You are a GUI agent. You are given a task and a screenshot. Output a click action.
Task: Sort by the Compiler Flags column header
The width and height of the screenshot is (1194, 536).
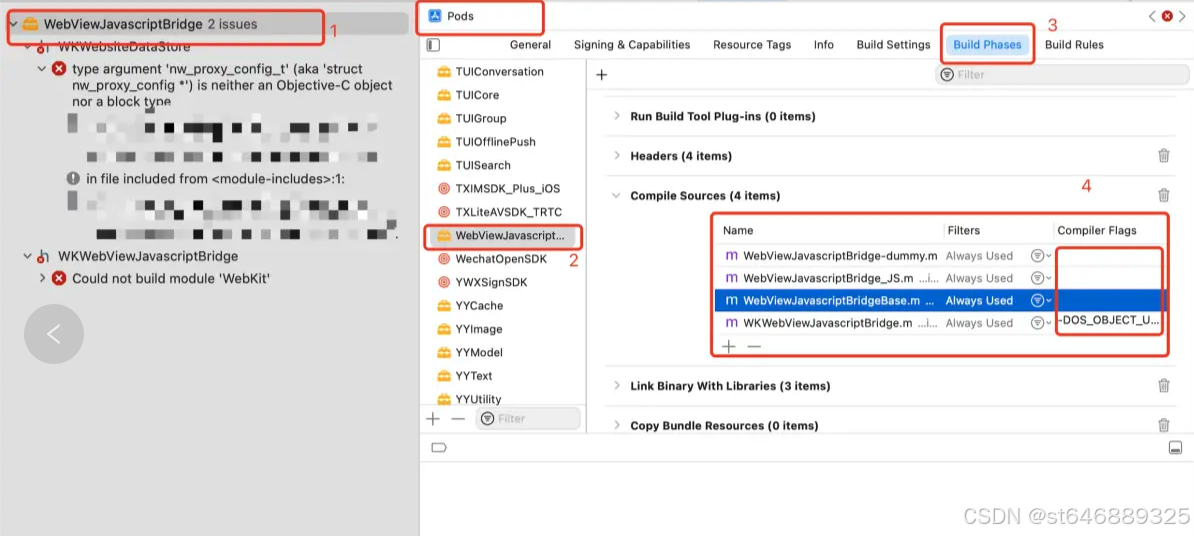coord(1097,231)
